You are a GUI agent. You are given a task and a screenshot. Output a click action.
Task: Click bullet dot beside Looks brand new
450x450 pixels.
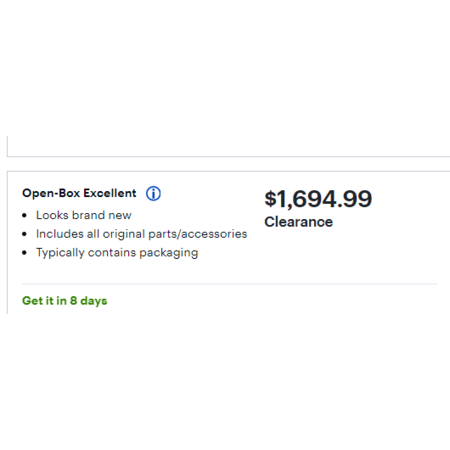24,216
